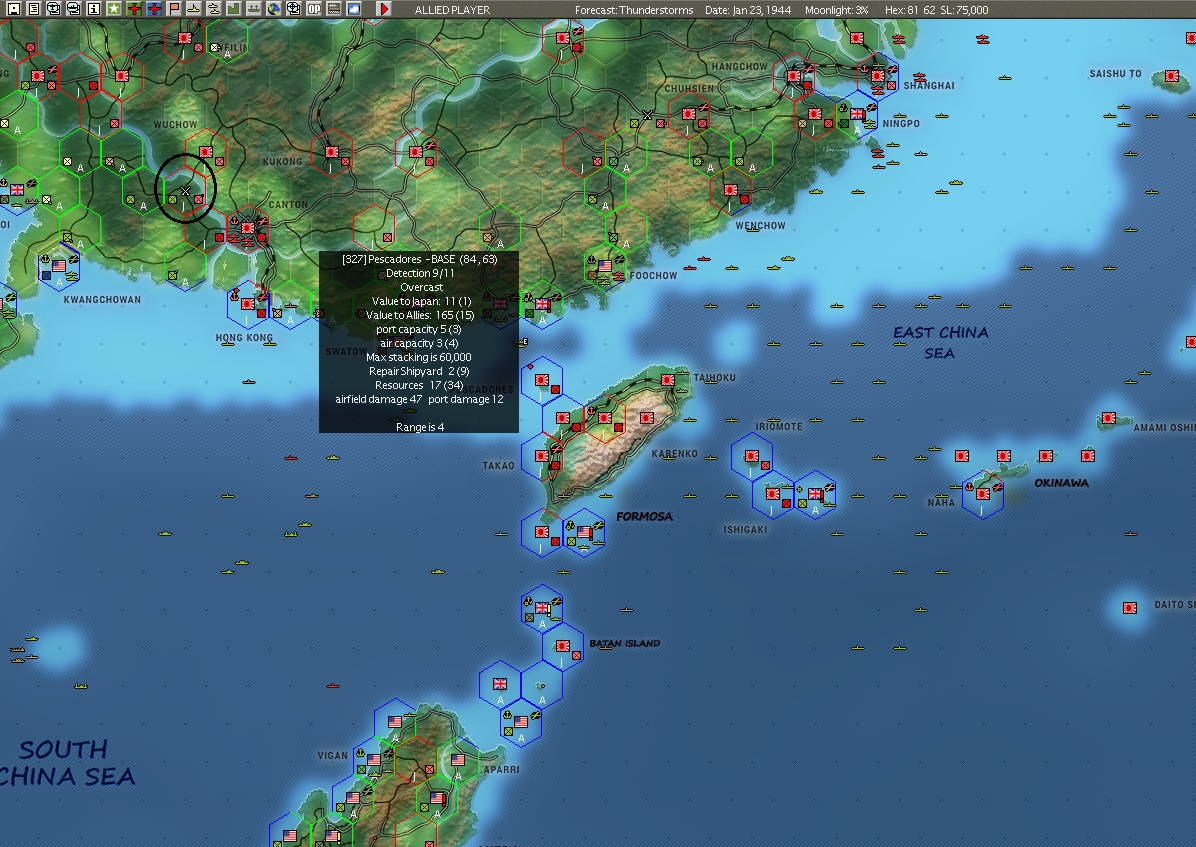Image resolution: width=1196 pixels, height=847 pixels.
Task: Click the grey ships silhouette toolbar icon
Action: pyautogui.click(x=253, y=9)
